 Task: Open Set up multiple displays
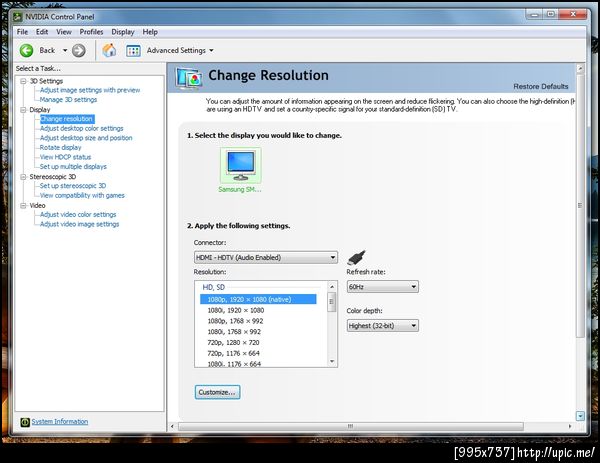pyautogui.click(x=73, y=166)
